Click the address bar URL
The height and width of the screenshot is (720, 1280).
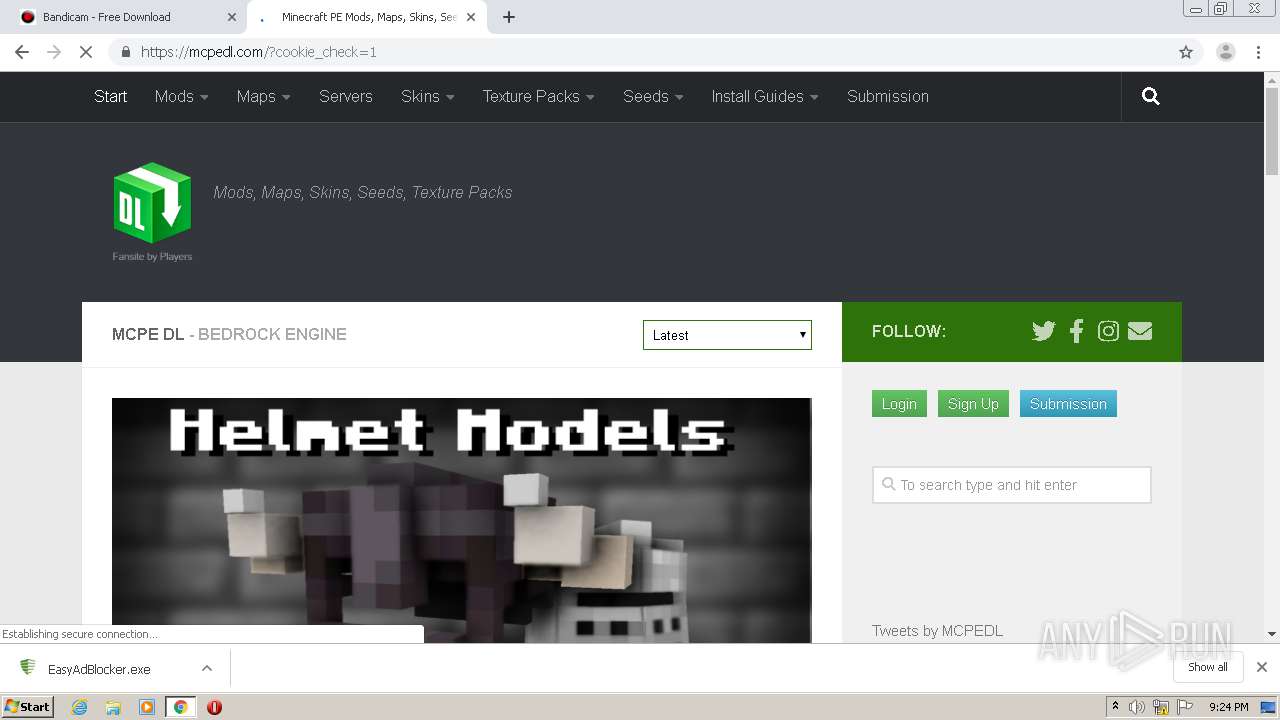[258, 52]
